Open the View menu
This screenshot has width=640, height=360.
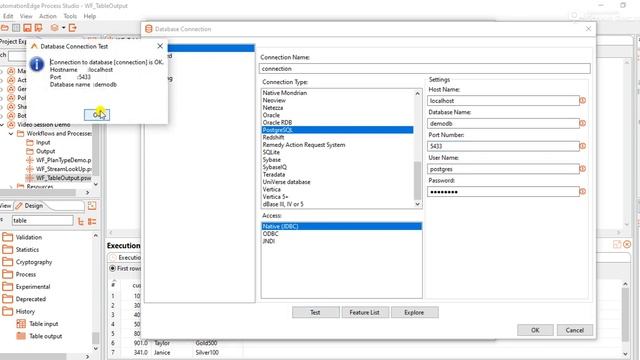point(26,16)
